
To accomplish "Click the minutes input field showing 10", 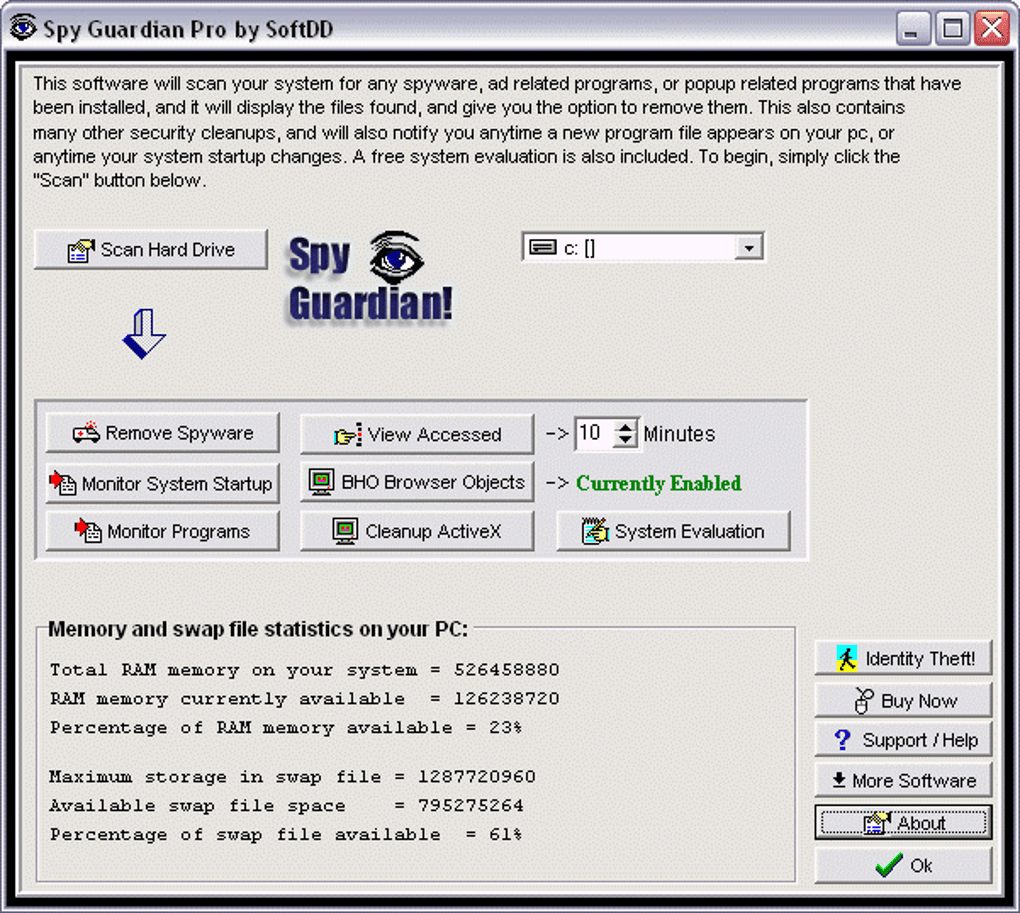I will click(x=595, y=433).
